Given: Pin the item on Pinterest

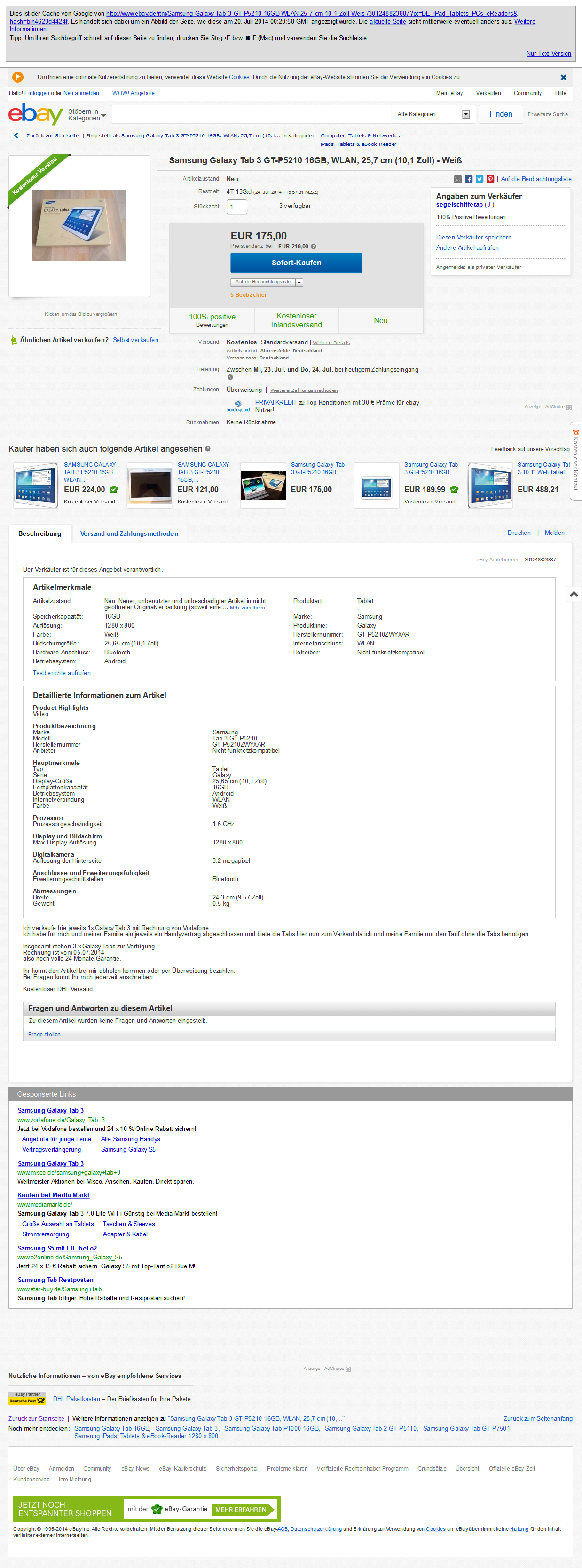Looking at the screenshot, I should pyautogui.click(x=490, y=179).
